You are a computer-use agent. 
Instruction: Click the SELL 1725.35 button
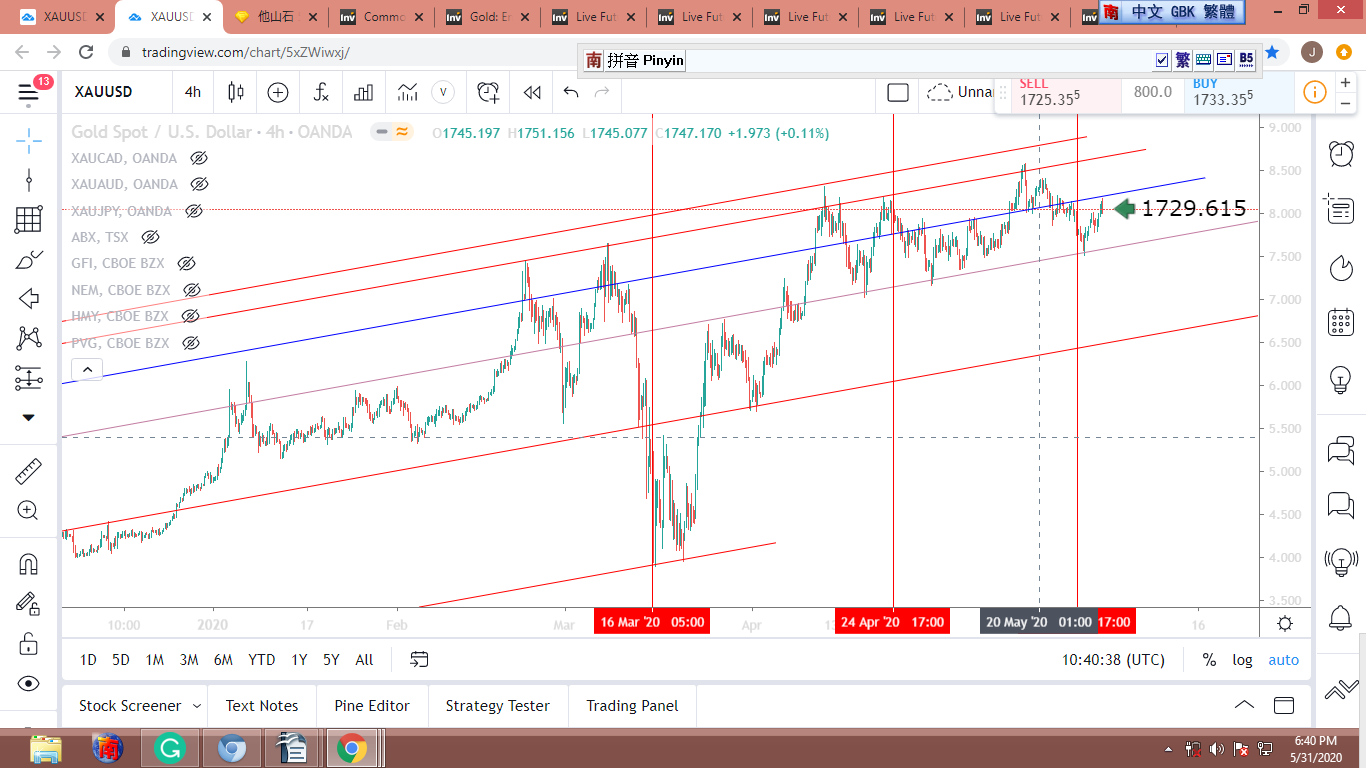point(1057,92)
